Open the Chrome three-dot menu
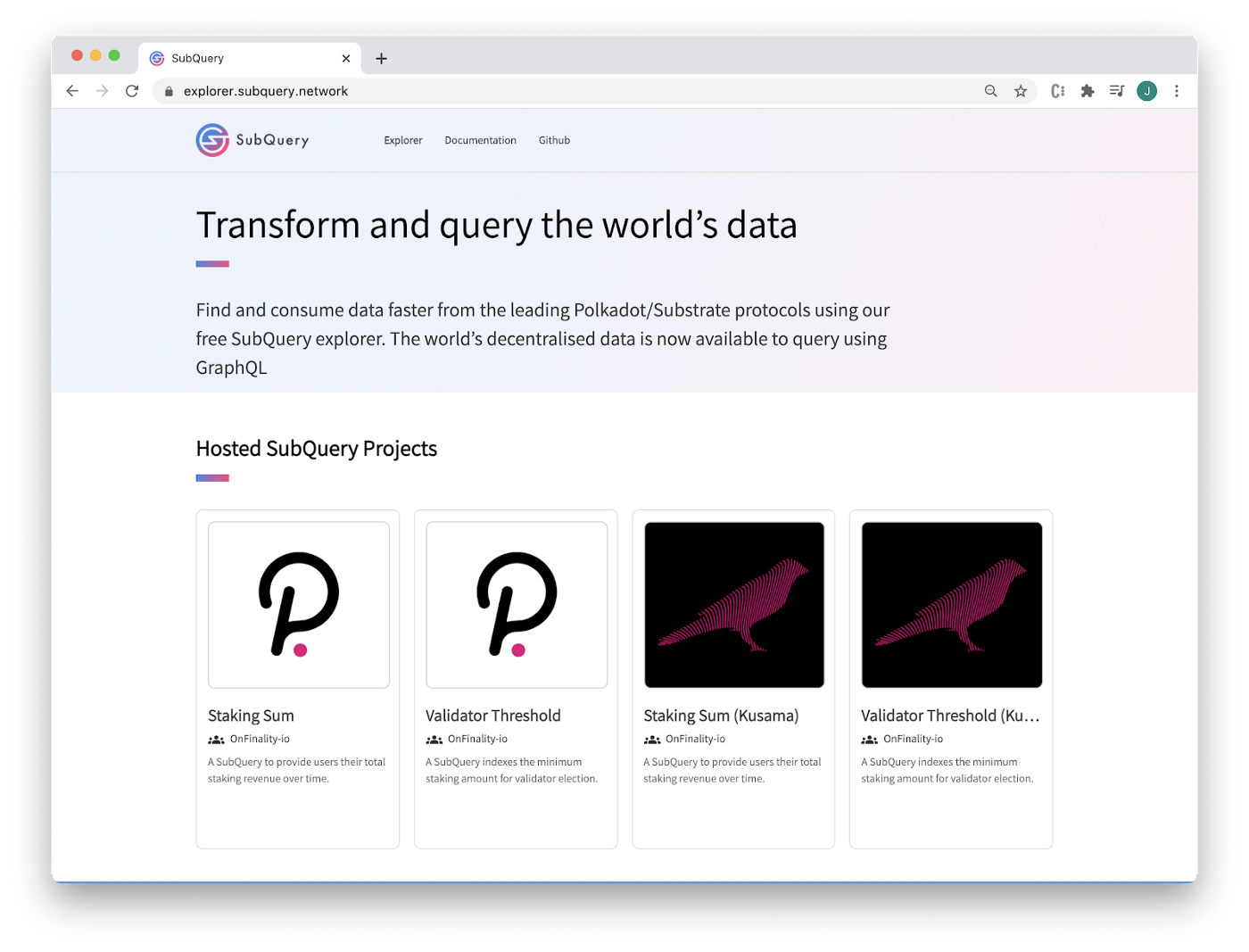The image size is (1249, 952). click(1177, 91)
